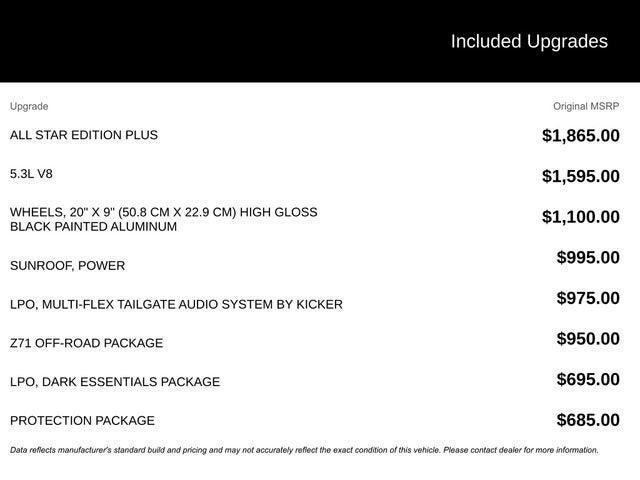
Task: Click the Upgrade column header
Action: click(x=29, y=106)
